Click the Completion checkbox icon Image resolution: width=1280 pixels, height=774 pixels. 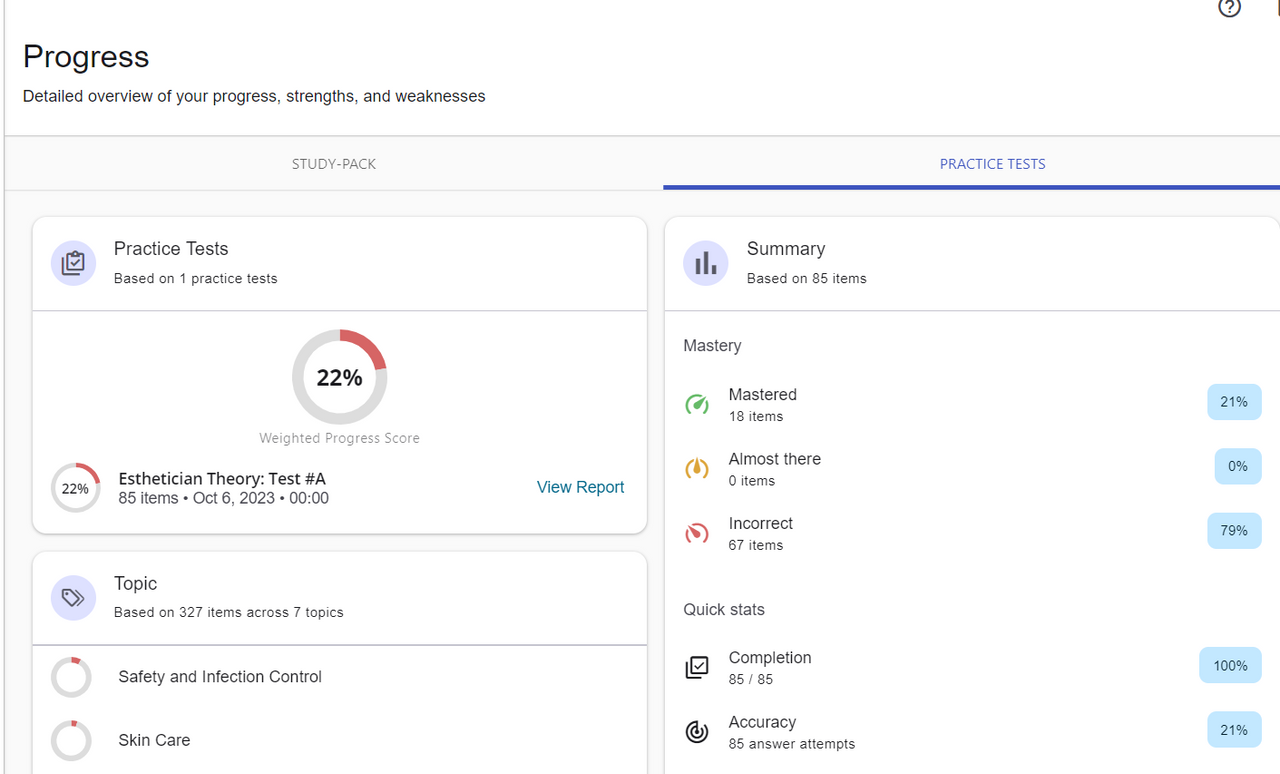(x=697, y=667)
